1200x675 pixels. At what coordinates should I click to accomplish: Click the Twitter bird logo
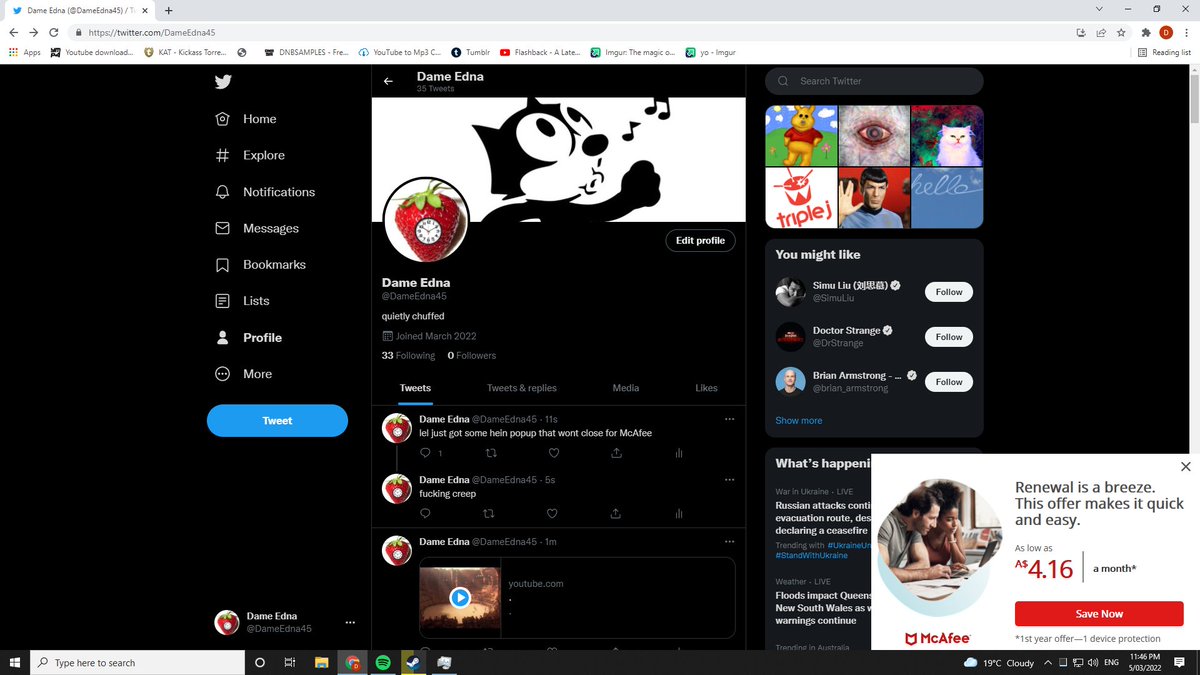[223, 82]
